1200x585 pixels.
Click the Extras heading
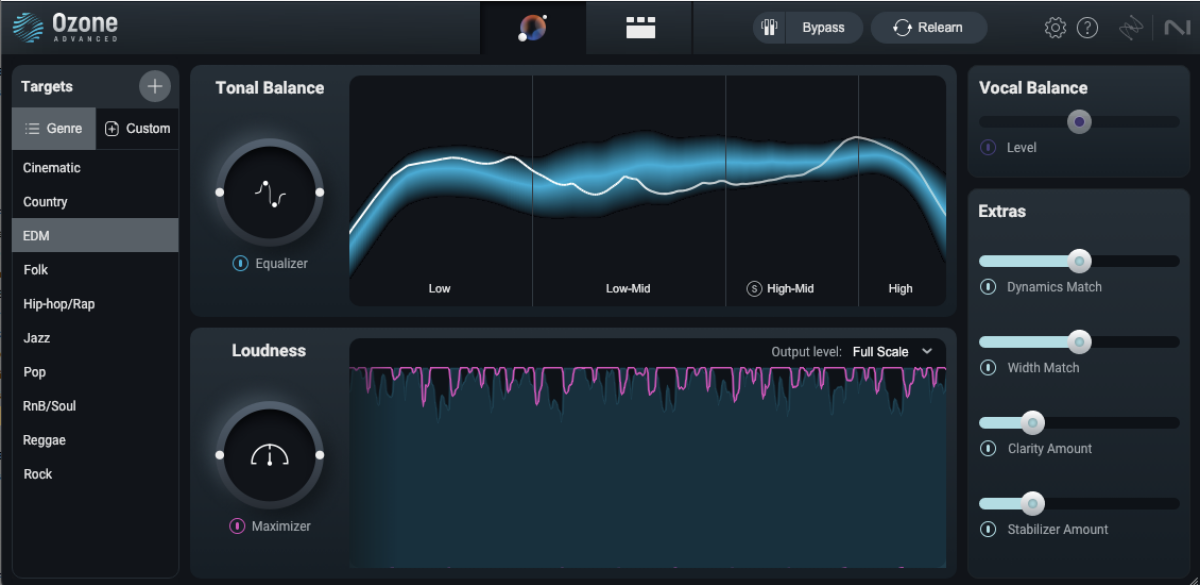[1002, 212]
